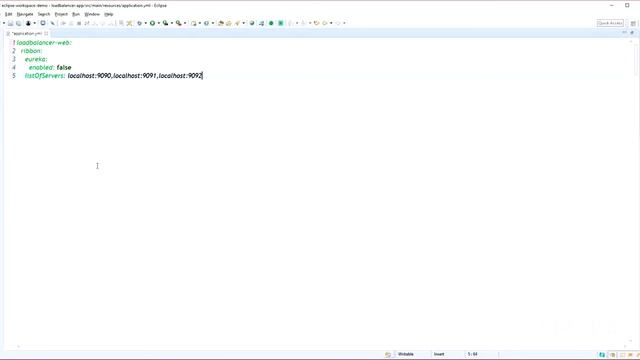This screenshot has width=640, height=360.
Task: Click the Save toolbar icon
Action: pos(11,23)
